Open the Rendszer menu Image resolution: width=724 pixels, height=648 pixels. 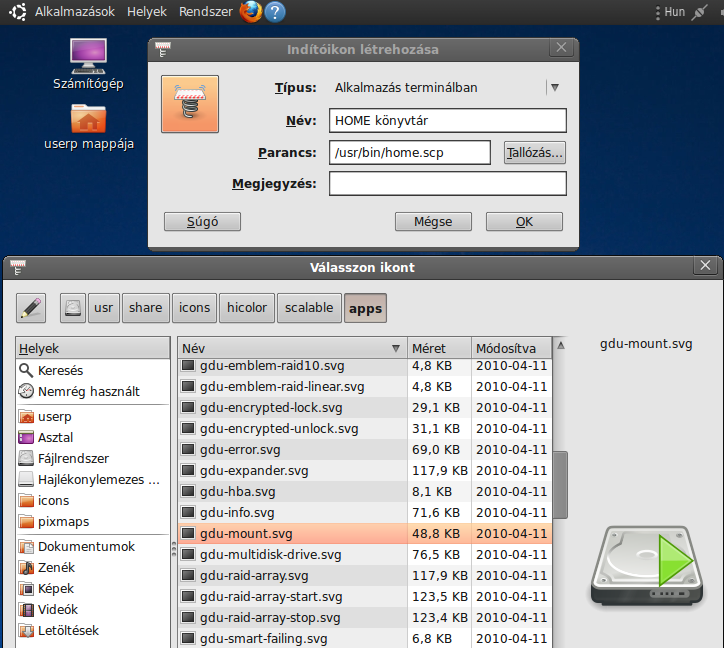(x=205, y=12)
